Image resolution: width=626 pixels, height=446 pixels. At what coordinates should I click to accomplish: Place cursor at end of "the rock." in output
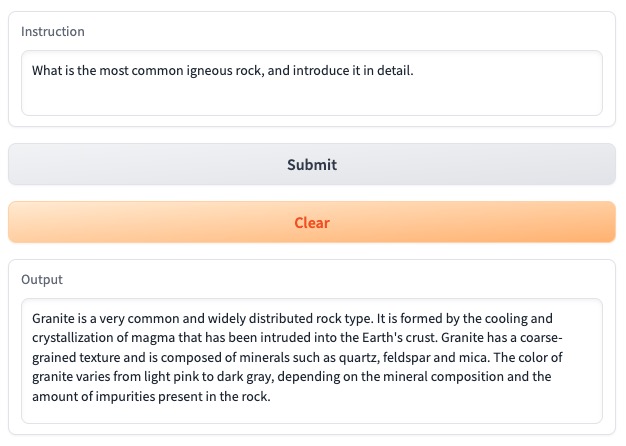coord(271,396)
